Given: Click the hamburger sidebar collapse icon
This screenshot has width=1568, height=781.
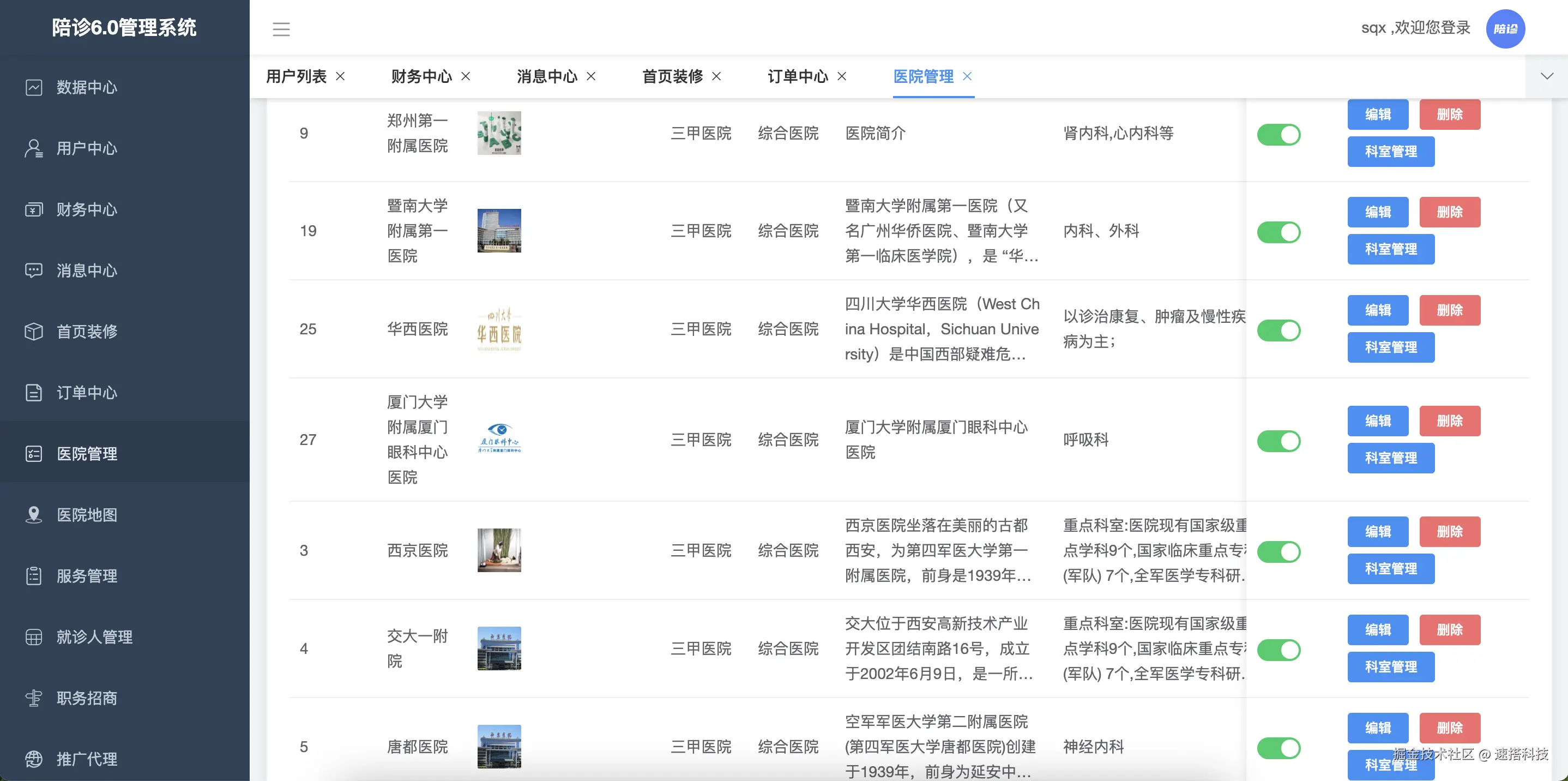Looking at the screenshot, I should coord(281,28).
